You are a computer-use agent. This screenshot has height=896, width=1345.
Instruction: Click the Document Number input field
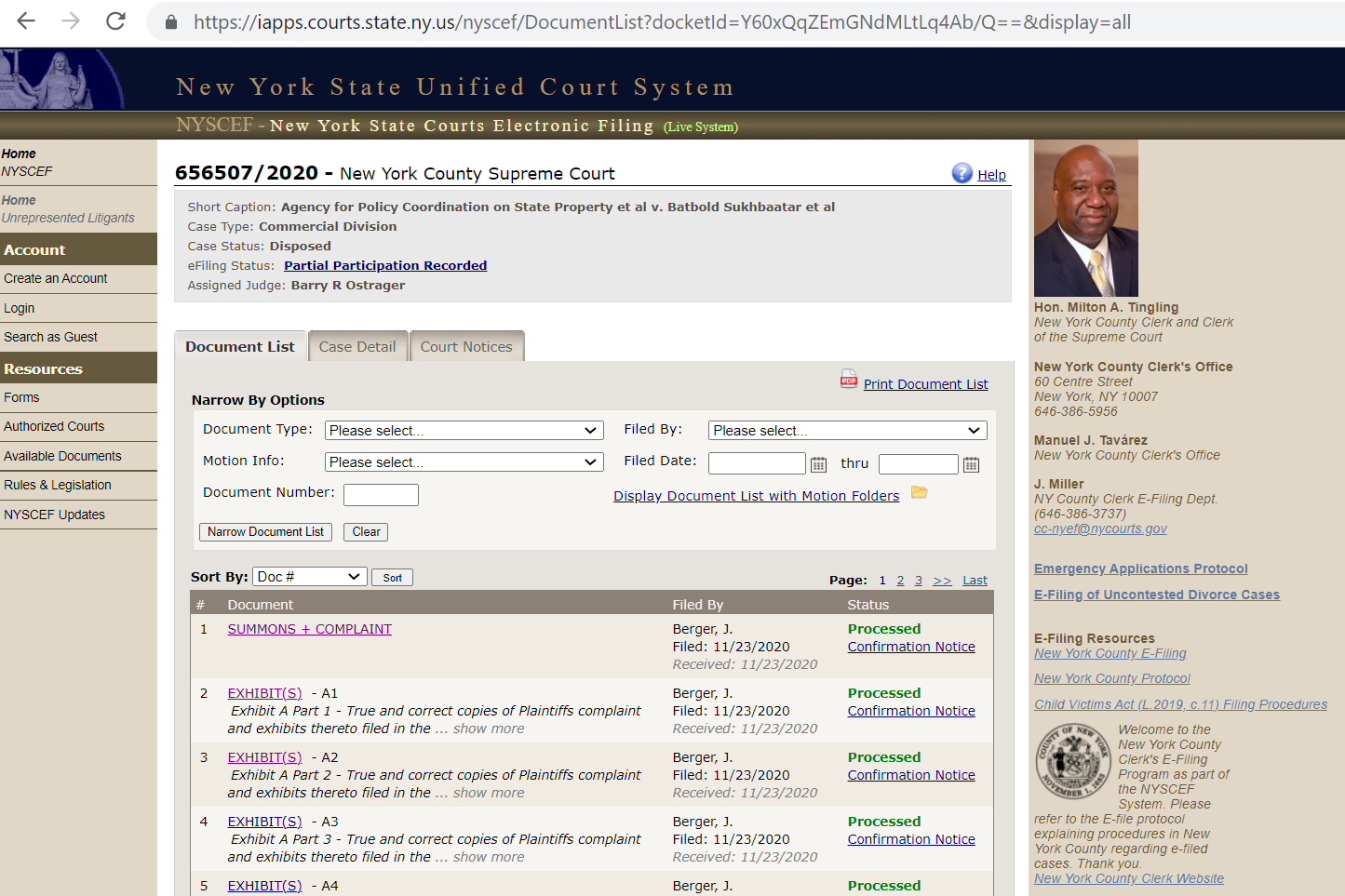[x=381, y=495]
